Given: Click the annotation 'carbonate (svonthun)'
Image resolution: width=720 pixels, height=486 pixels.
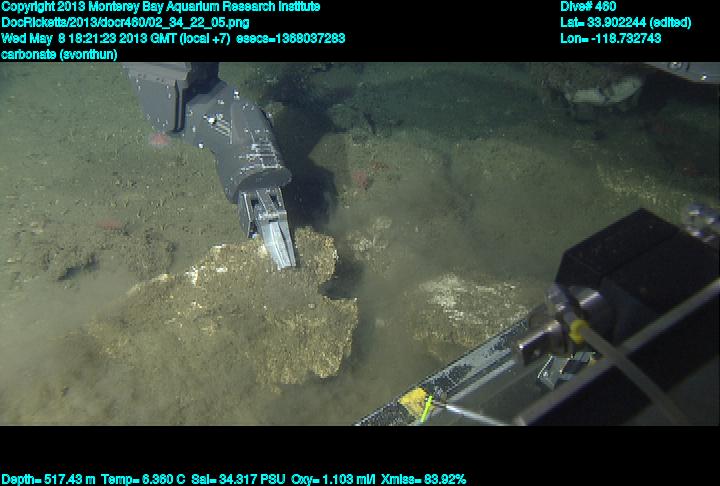Looking at the screenshot, I should pos(59,54).
